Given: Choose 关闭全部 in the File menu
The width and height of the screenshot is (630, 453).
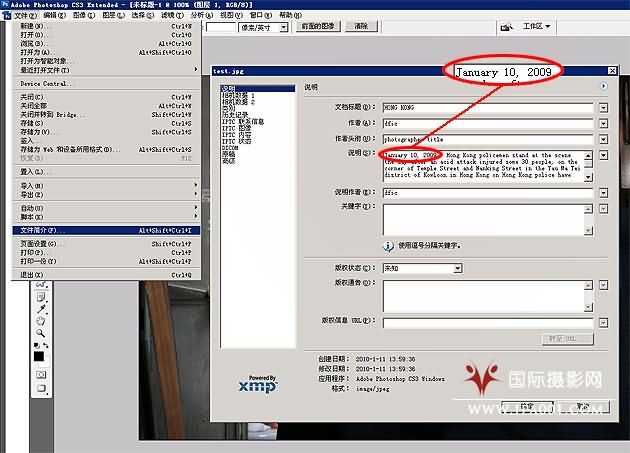Looking at the screenshot, I should [x=106, y=106].
